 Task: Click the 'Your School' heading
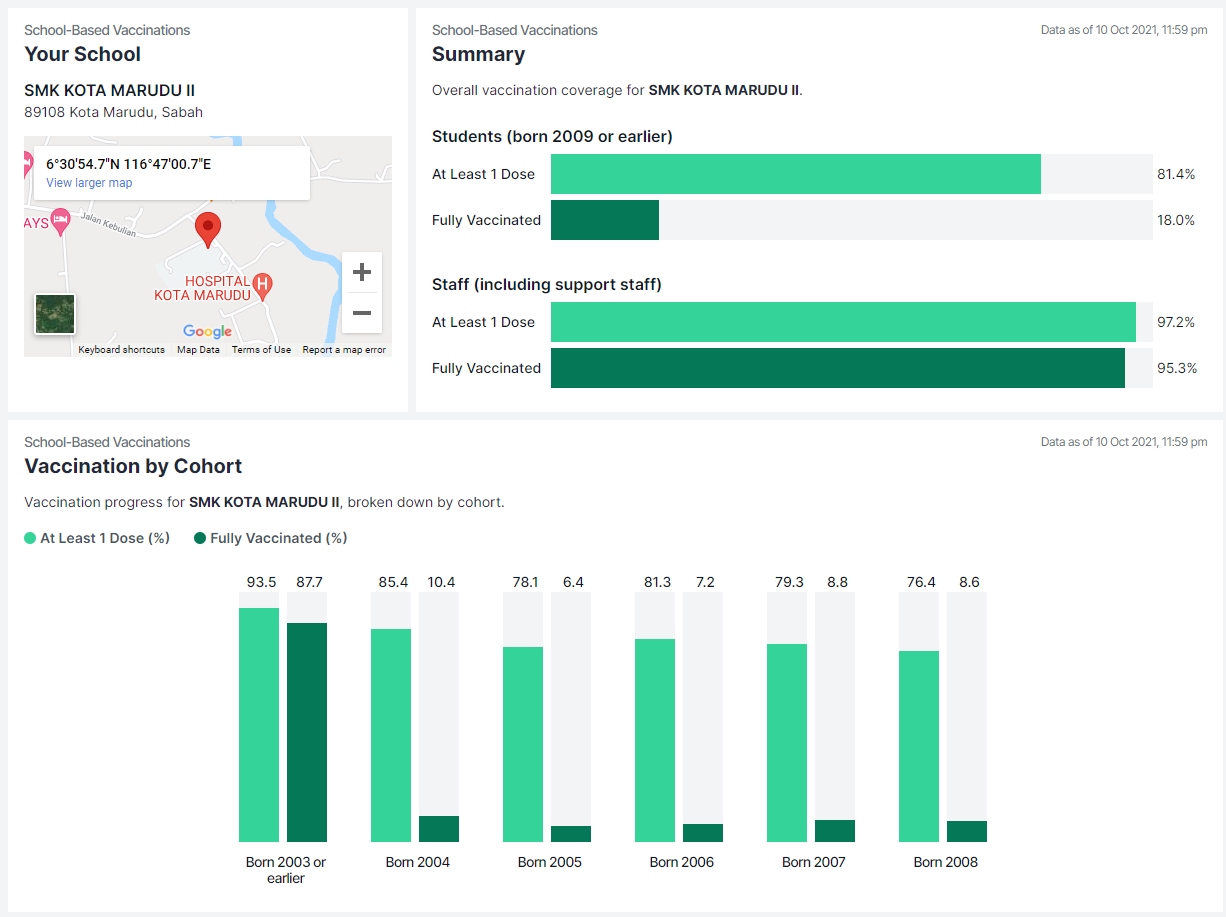(x=83, y=54)
